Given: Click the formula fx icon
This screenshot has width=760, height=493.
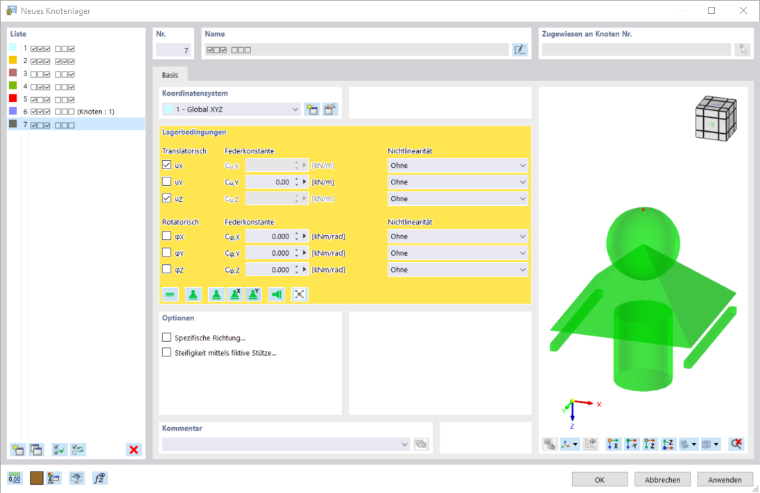Looking at the screenshot, I should coord(100,478).
